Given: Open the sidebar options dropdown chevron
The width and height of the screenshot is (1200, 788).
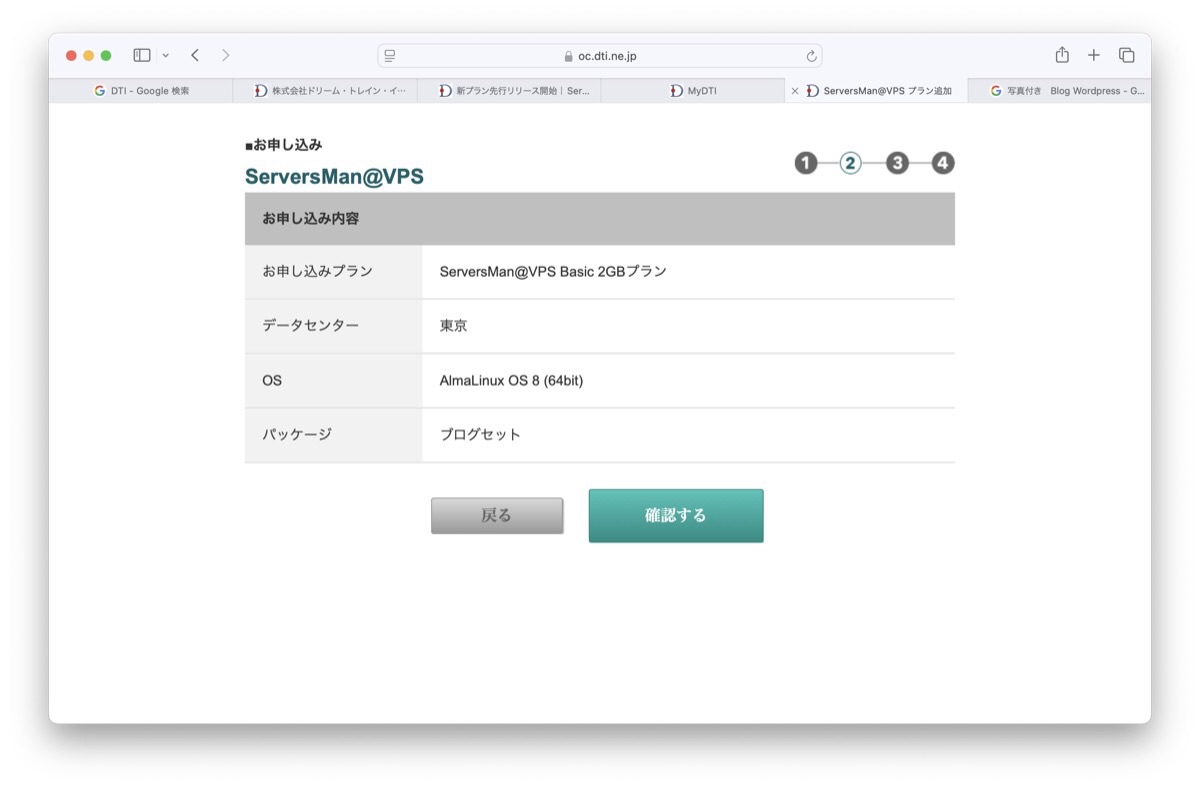Looking at the screenshot, I should (x=166, y=56).
